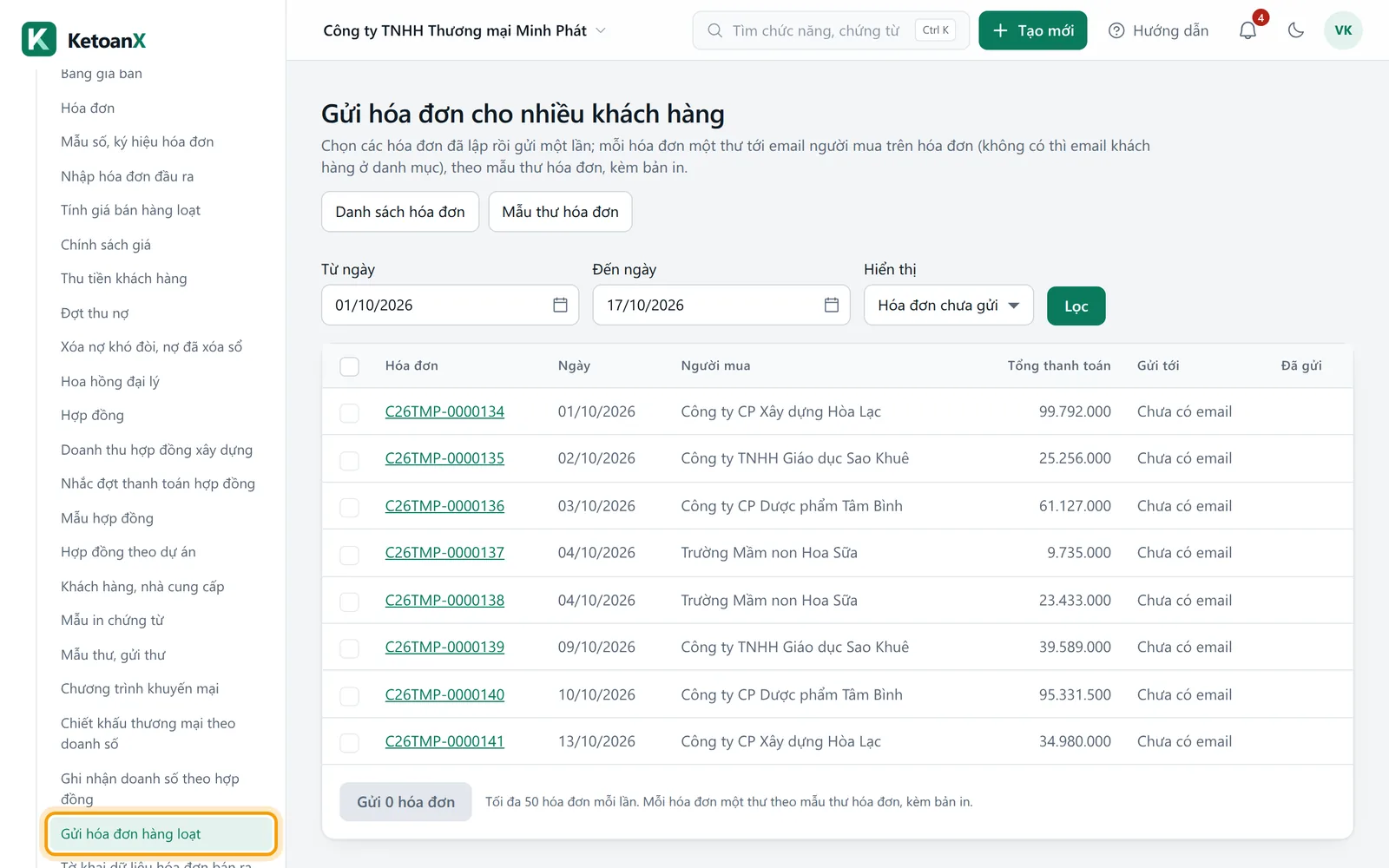Image resolution: width=1389 pixels, height=868 pixels.
Task: Open invoice link C26TMP-0000138
Action: [x=444, y=600]
